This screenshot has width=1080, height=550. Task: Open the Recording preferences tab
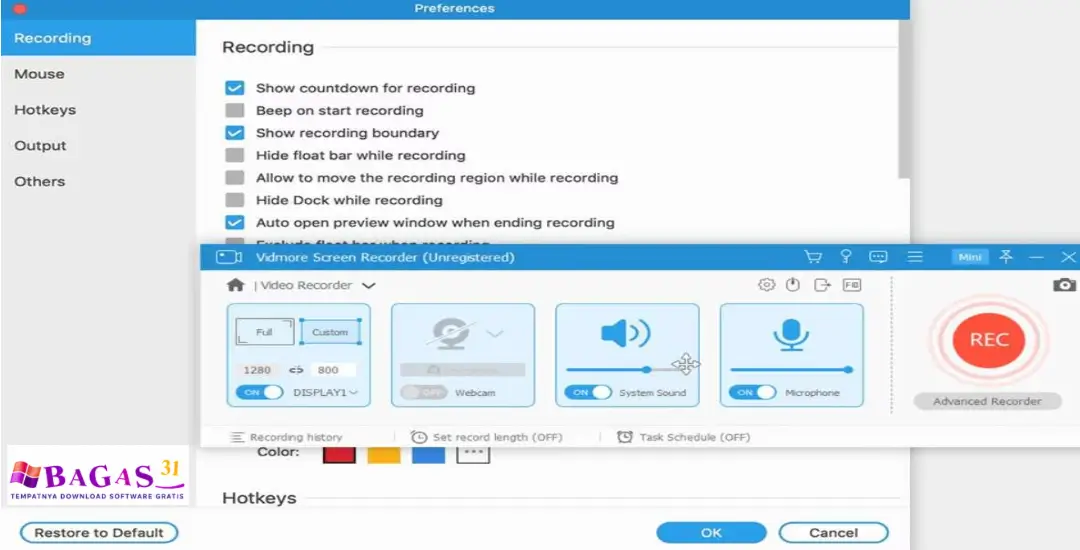98,38
